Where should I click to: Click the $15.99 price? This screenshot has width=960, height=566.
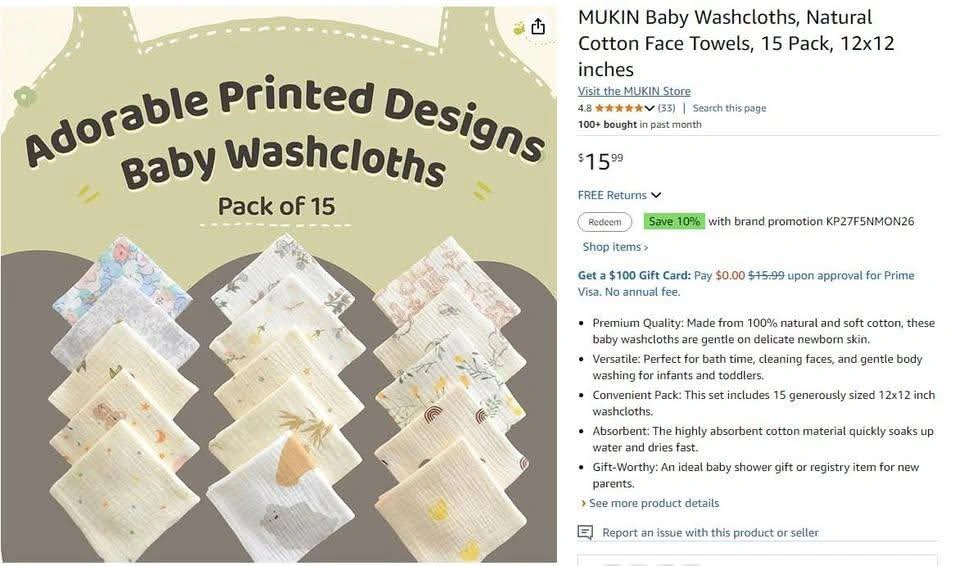(x=601, y=162)
